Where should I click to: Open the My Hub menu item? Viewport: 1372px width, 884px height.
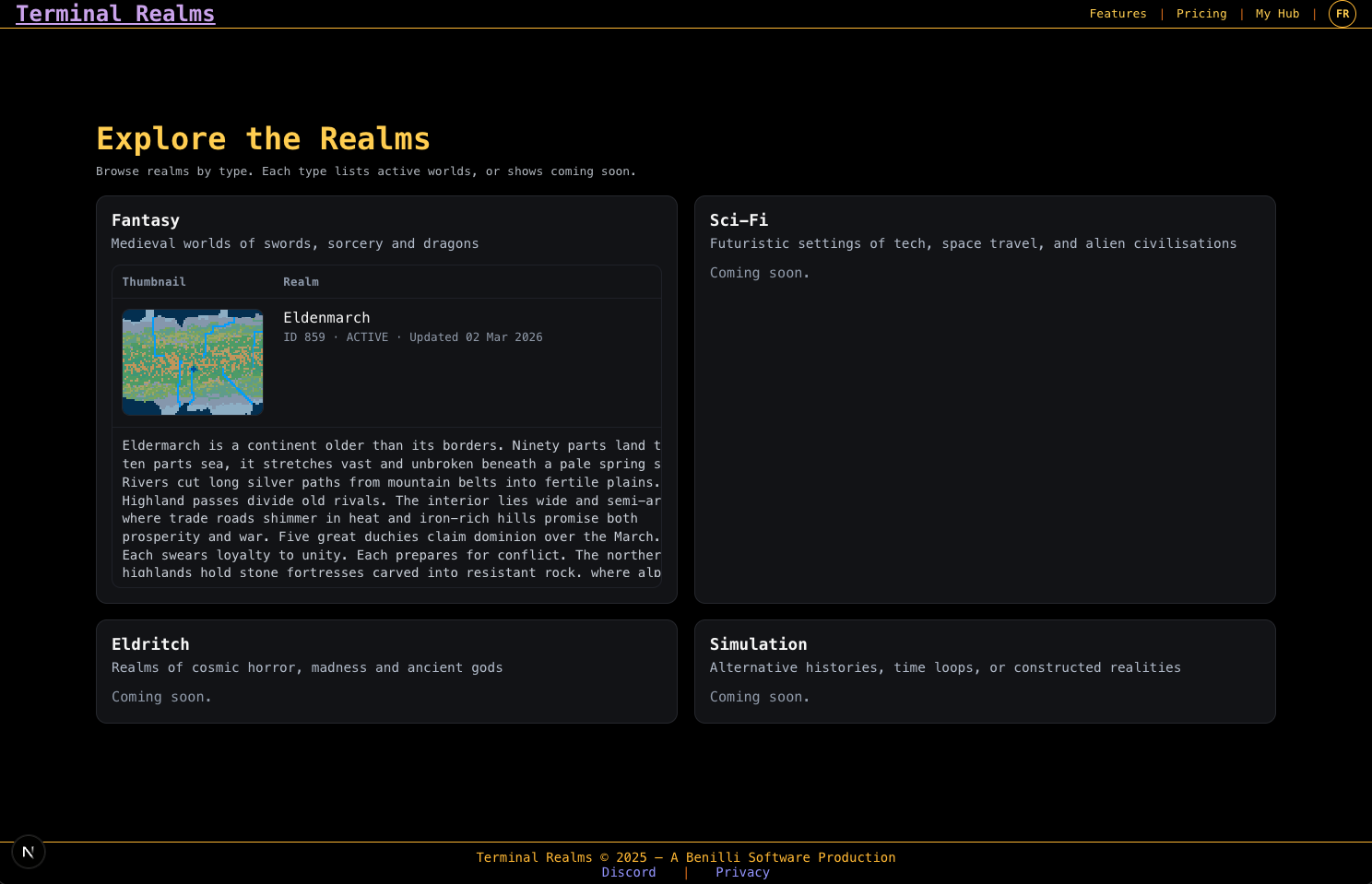(1277, 13)
